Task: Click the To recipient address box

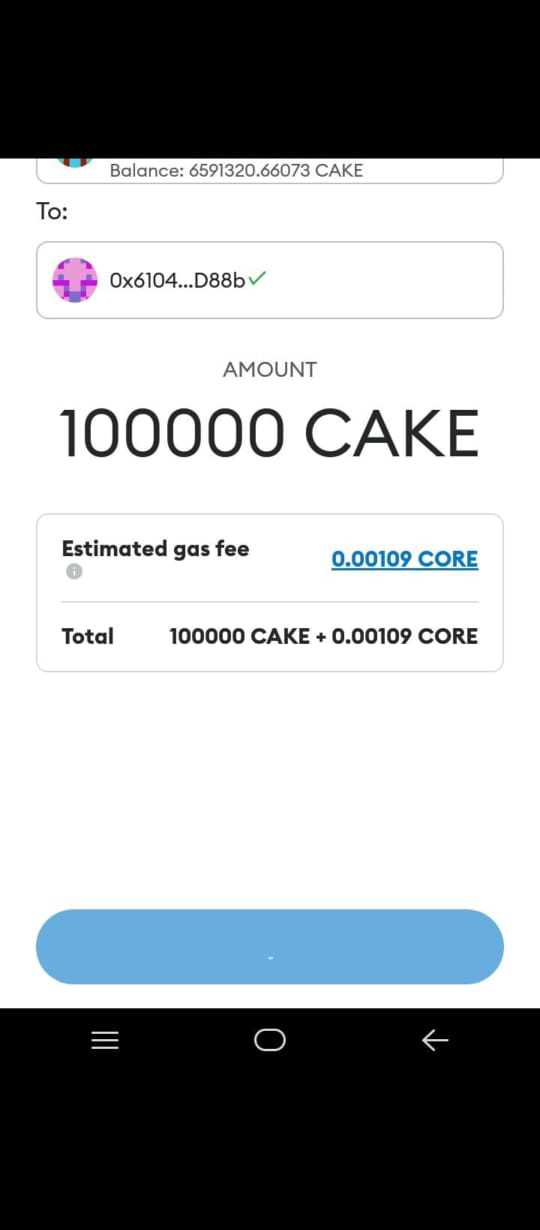Action: [270, 280]
